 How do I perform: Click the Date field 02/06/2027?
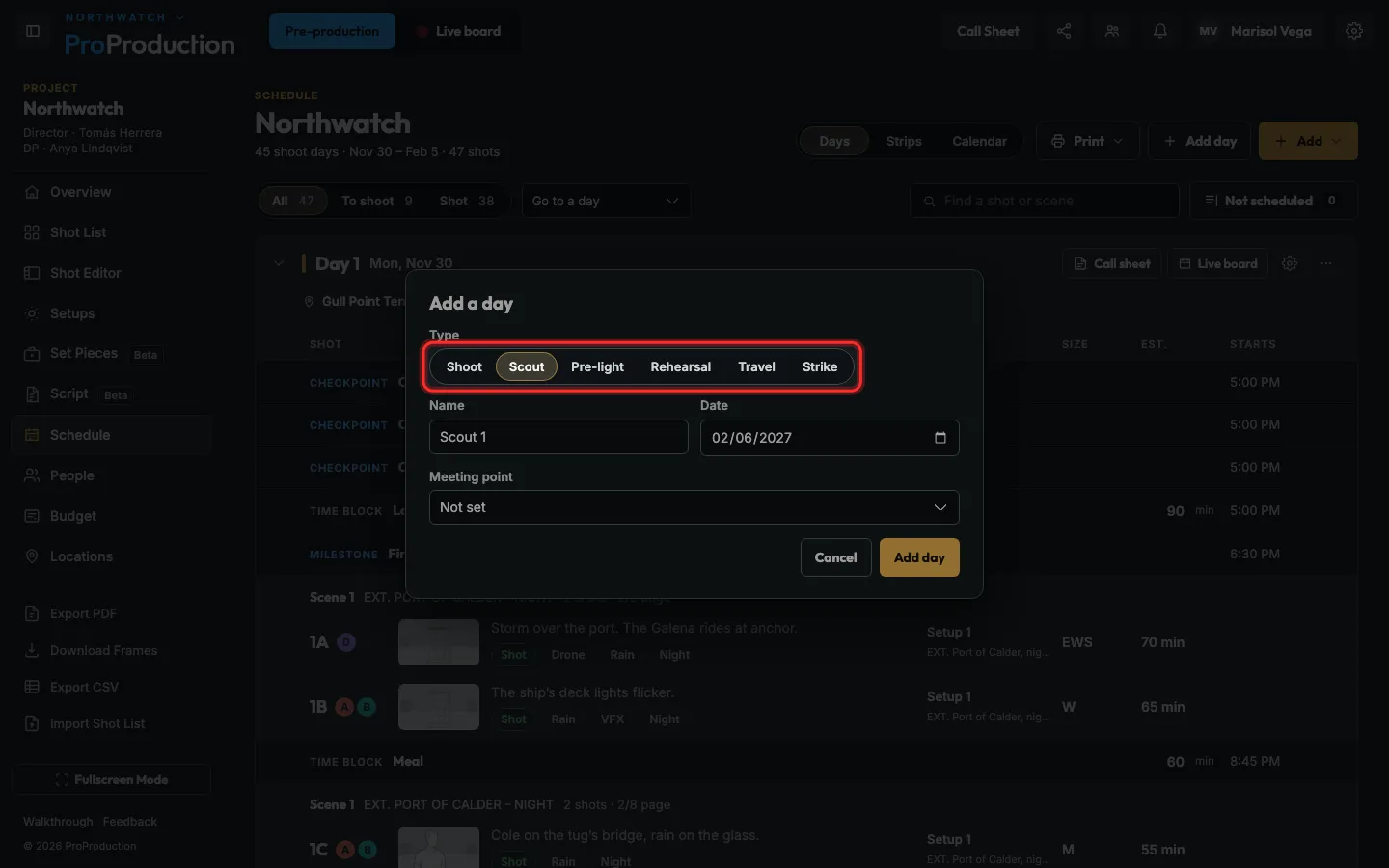pos(830,438)
